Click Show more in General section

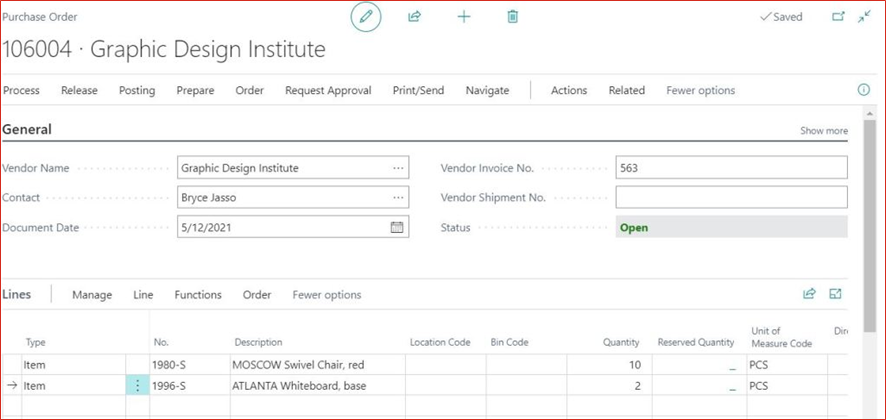(823, 131)
